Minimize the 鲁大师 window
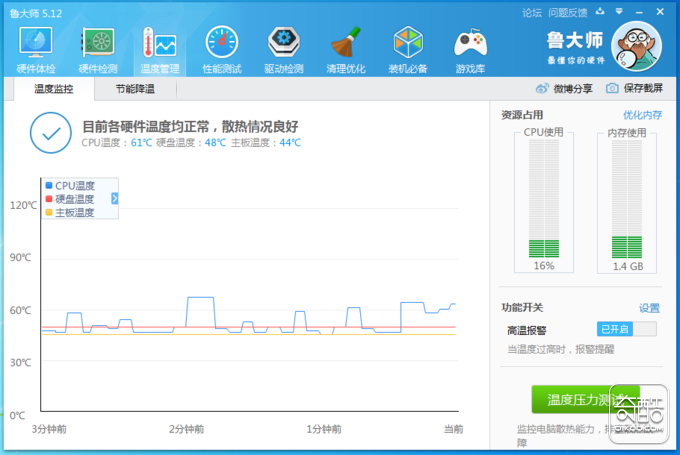Viewport: 680px width, 455px height. pos(639,13)
